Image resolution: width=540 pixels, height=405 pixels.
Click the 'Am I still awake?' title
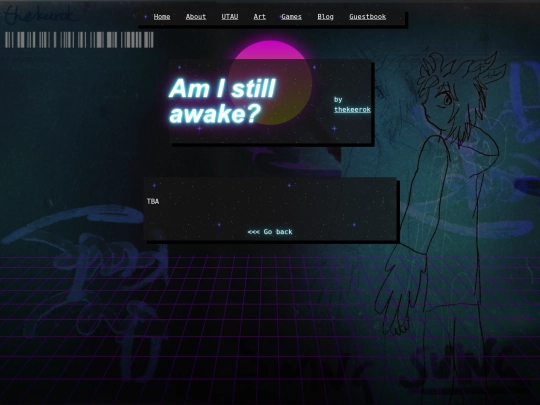[222, 100]
